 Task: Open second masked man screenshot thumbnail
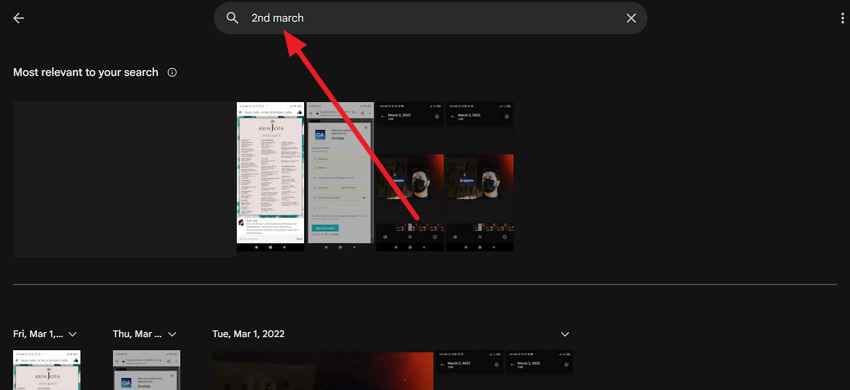click(x=480, y=176)
